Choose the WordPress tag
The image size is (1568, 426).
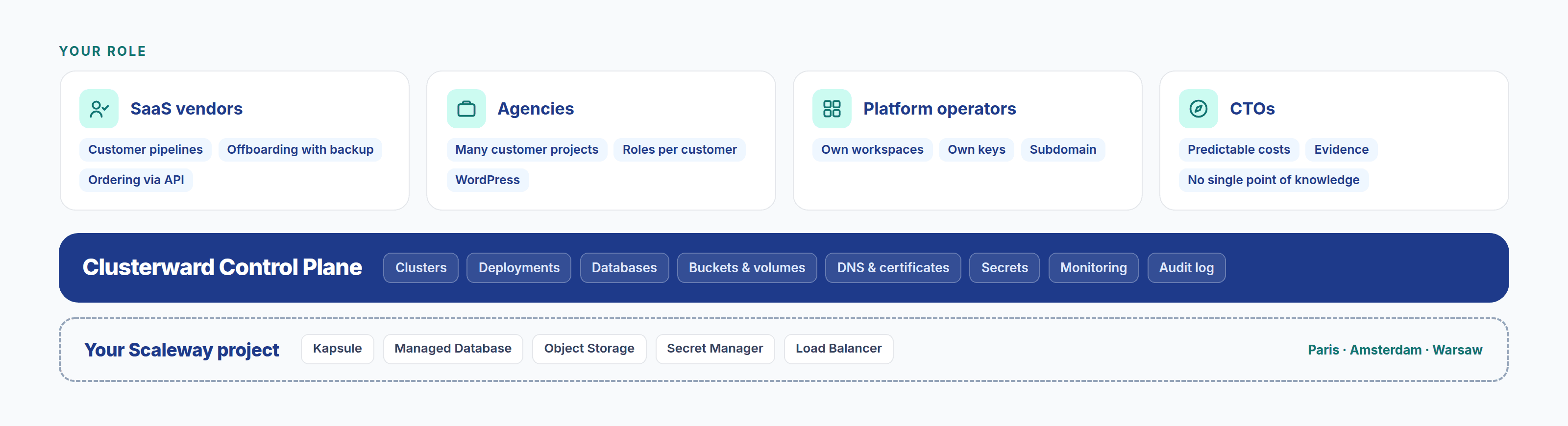click(x=488, y=180)
